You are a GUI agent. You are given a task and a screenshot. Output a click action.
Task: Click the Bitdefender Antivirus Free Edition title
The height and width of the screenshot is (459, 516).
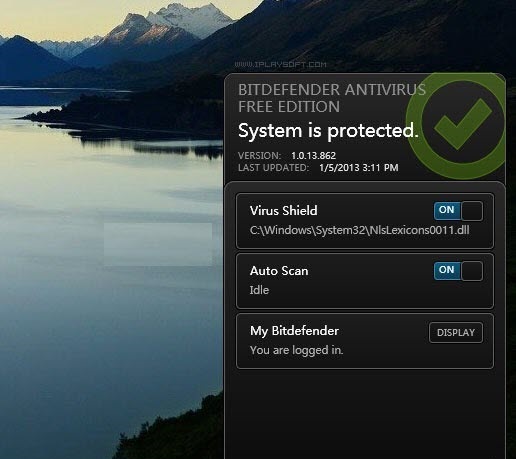point(332,98)
